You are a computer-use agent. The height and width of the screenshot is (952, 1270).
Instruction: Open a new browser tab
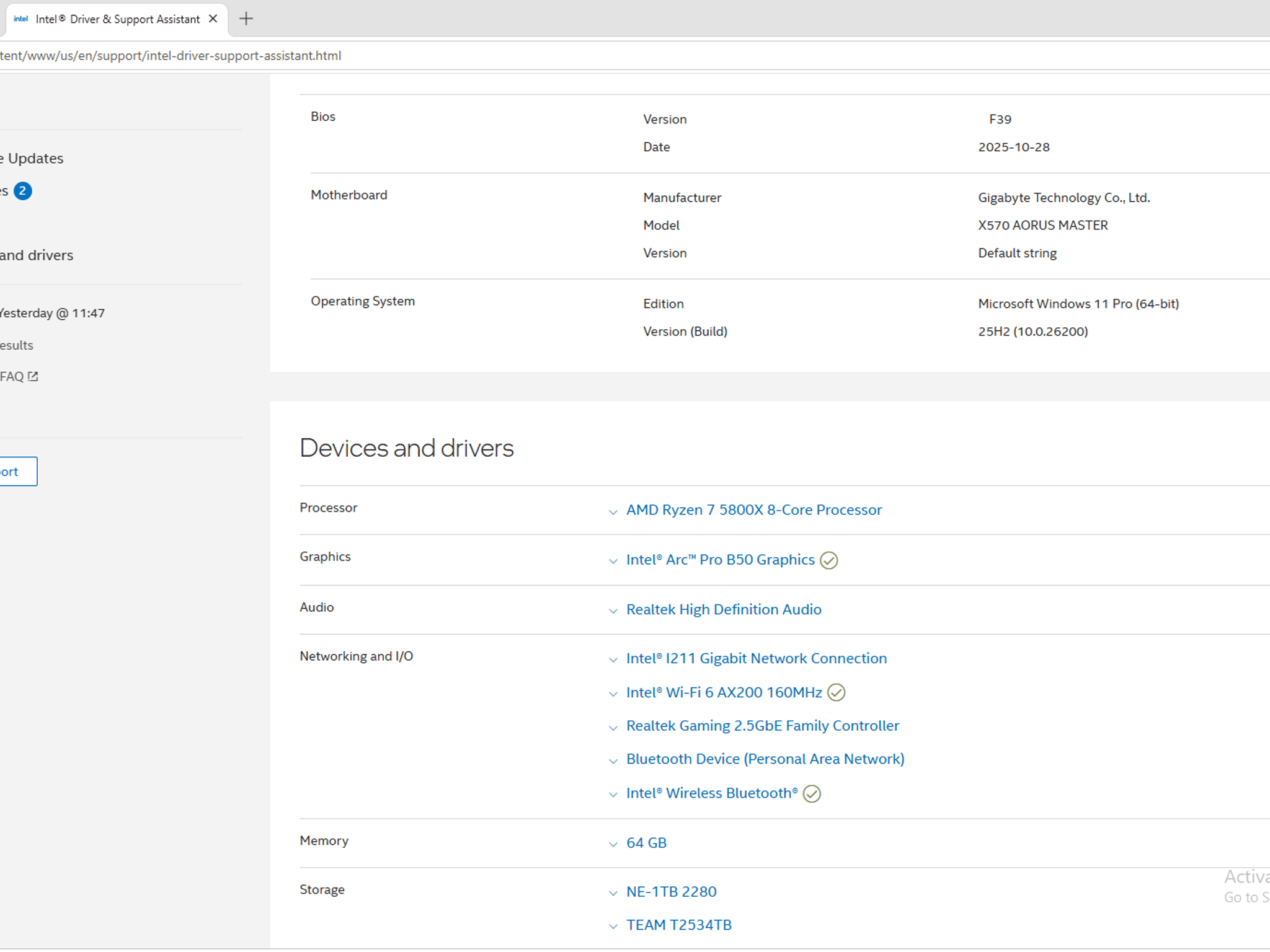(246, 19)
